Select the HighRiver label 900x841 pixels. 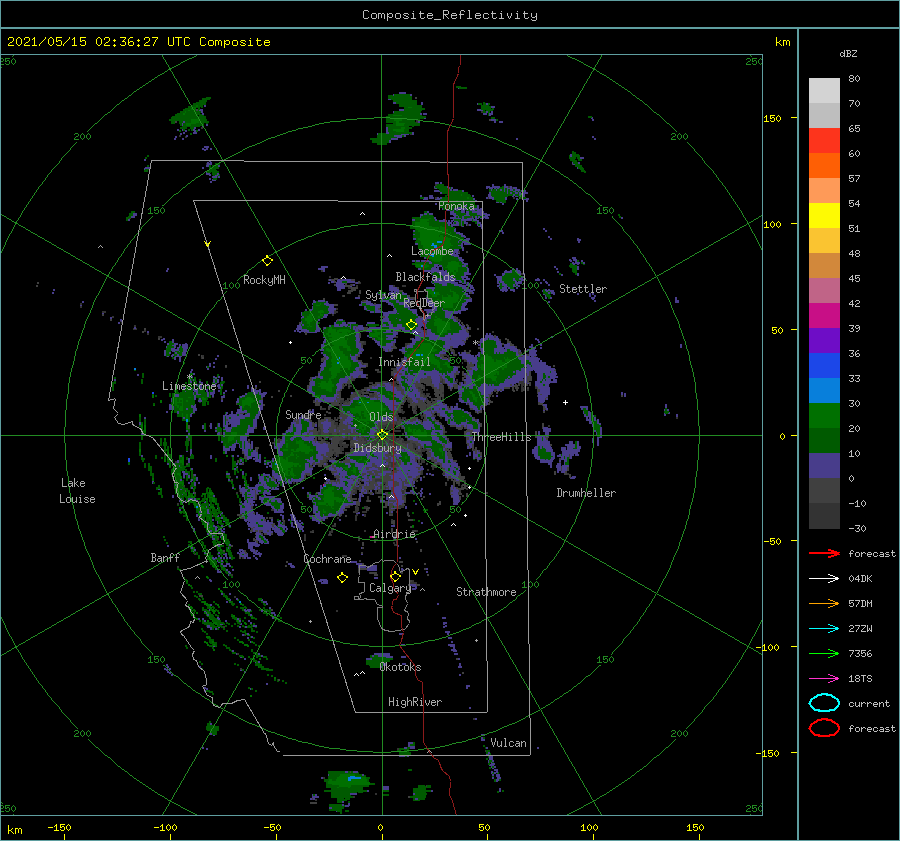[415, 702]
